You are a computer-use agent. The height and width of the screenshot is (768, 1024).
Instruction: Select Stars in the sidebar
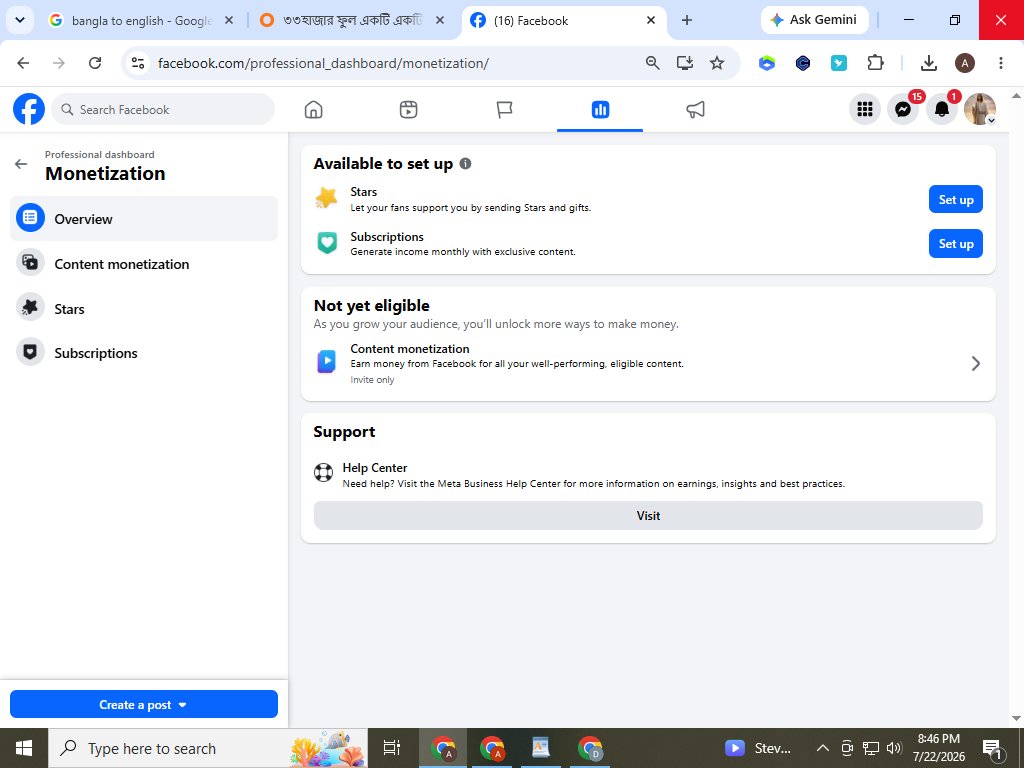144,308
